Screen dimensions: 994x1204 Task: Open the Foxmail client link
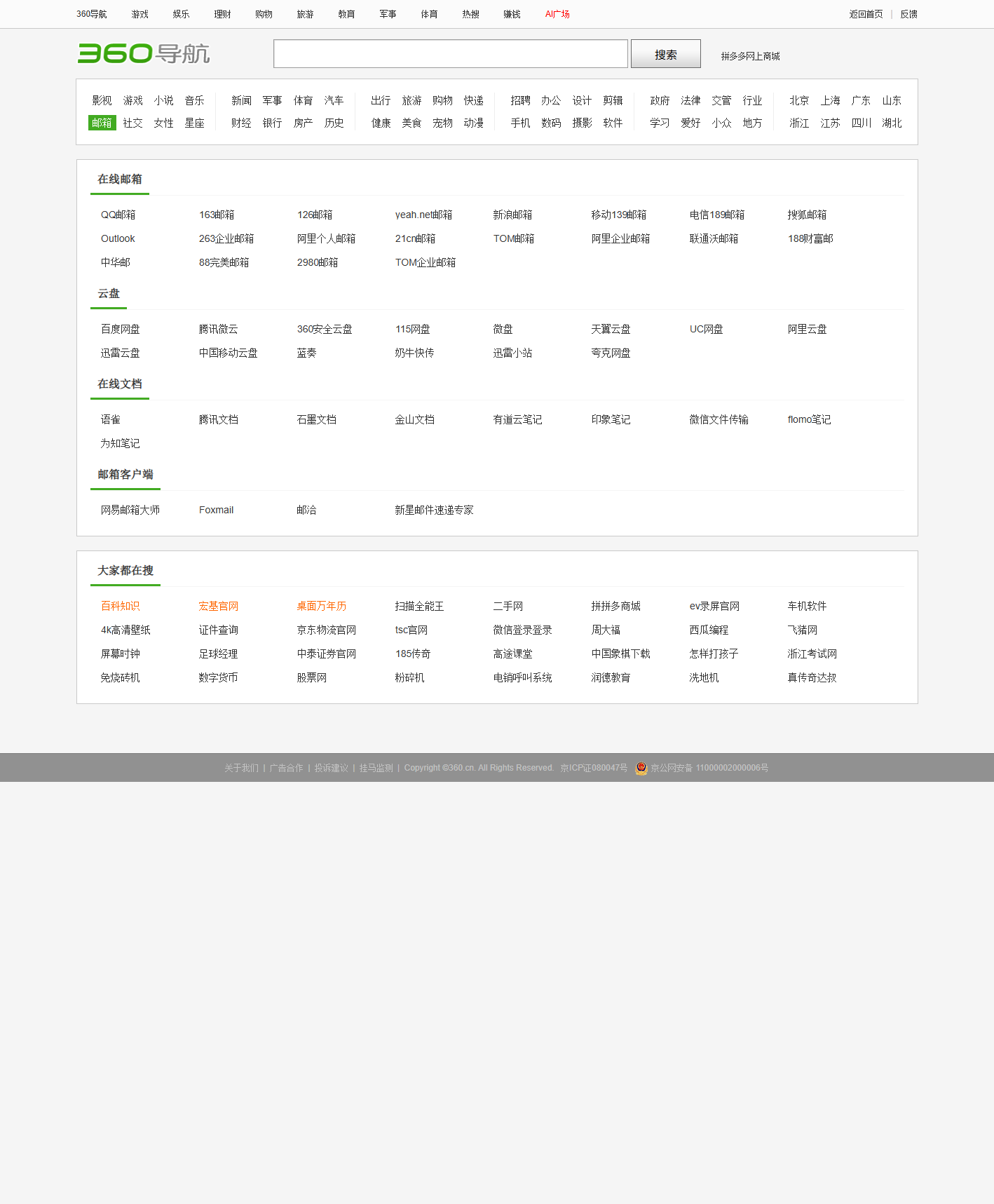[x=216, y=510]
